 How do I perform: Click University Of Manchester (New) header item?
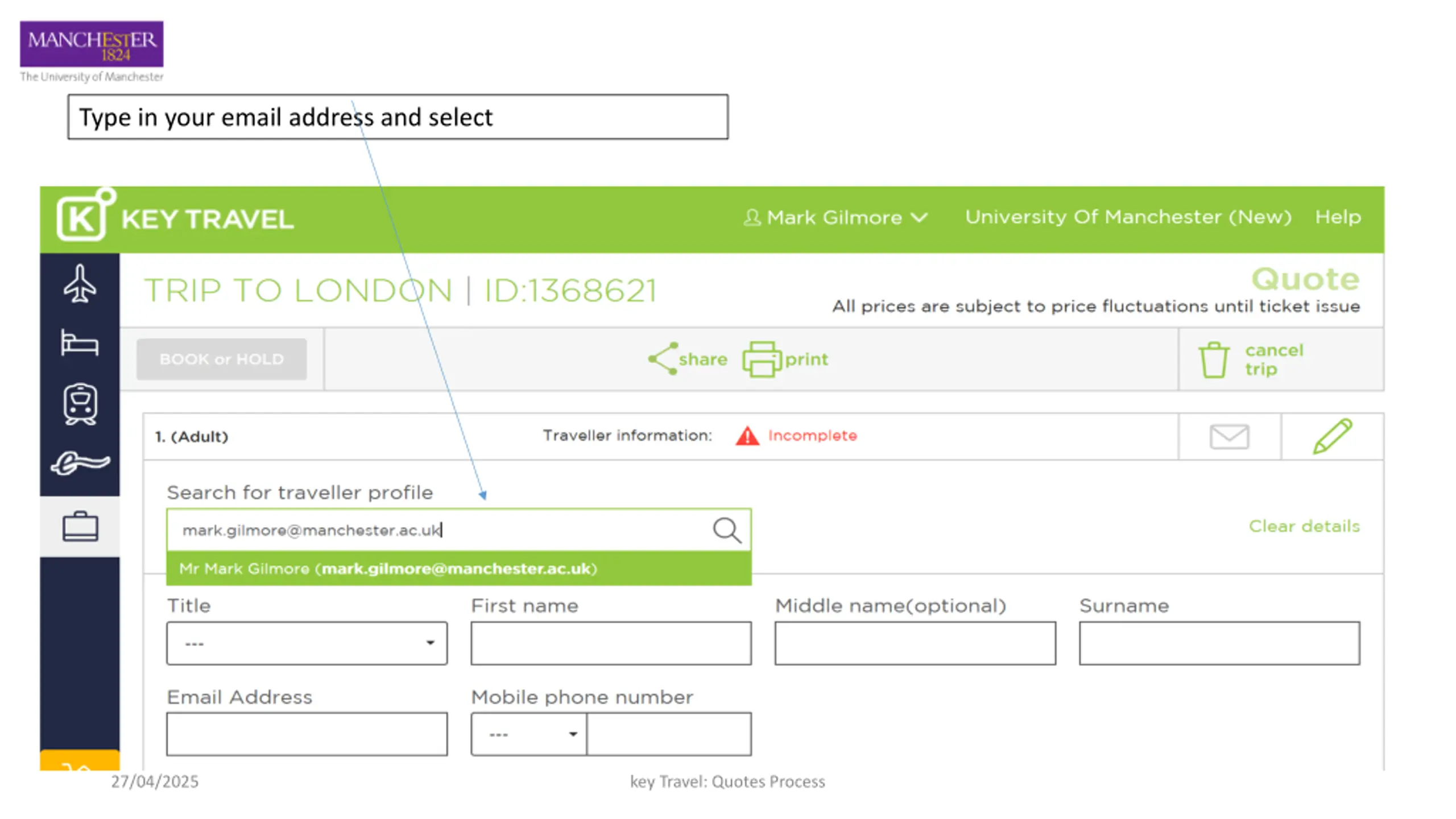click(1128, 217)
